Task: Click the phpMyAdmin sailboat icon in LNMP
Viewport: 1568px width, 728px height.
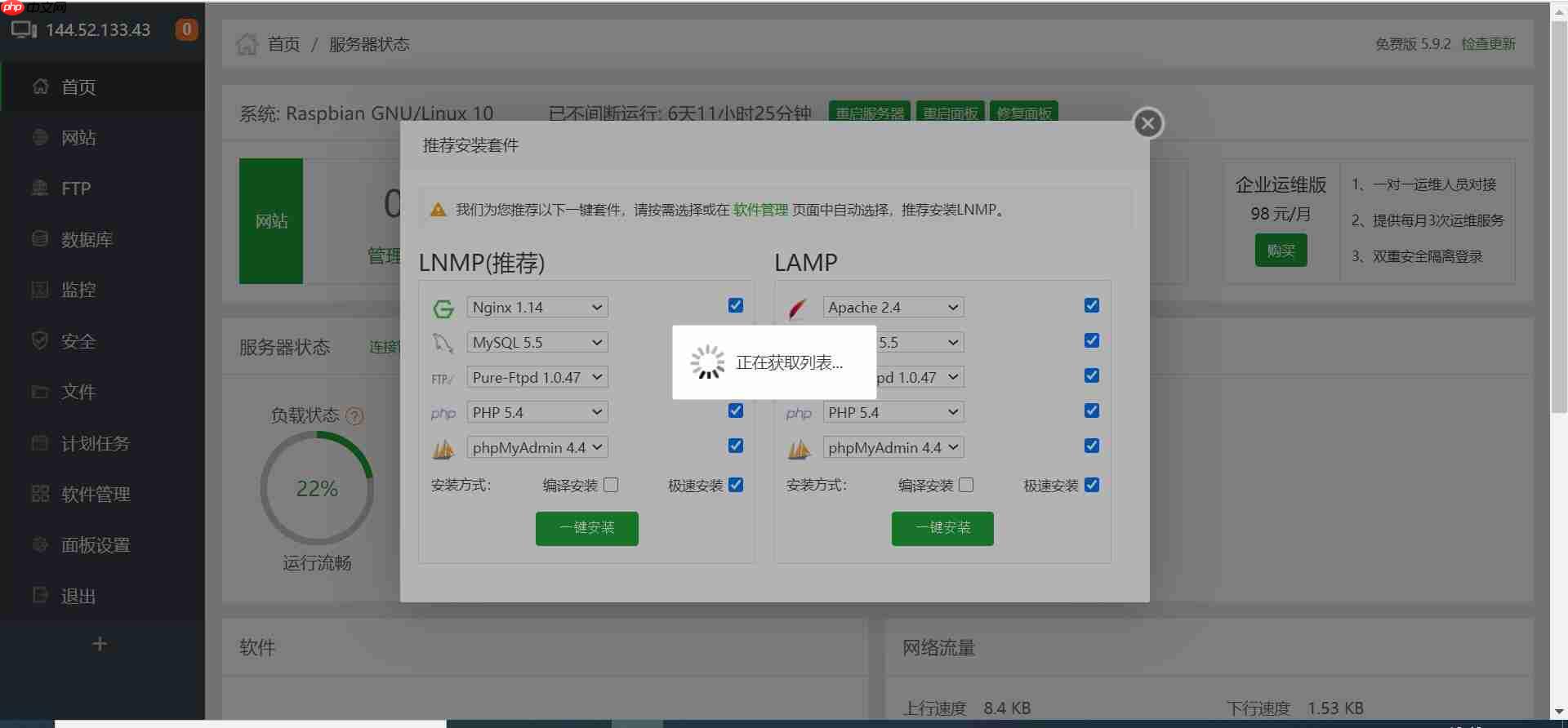Action: pyautogui.click(x=443, y=448)
